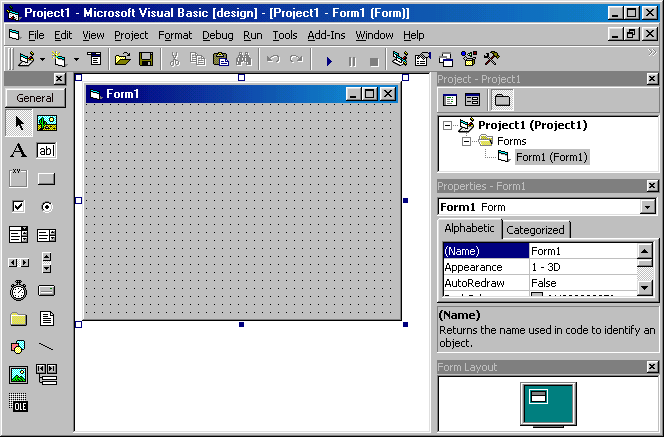Collapse the Forms folder node

pos(466,141)
